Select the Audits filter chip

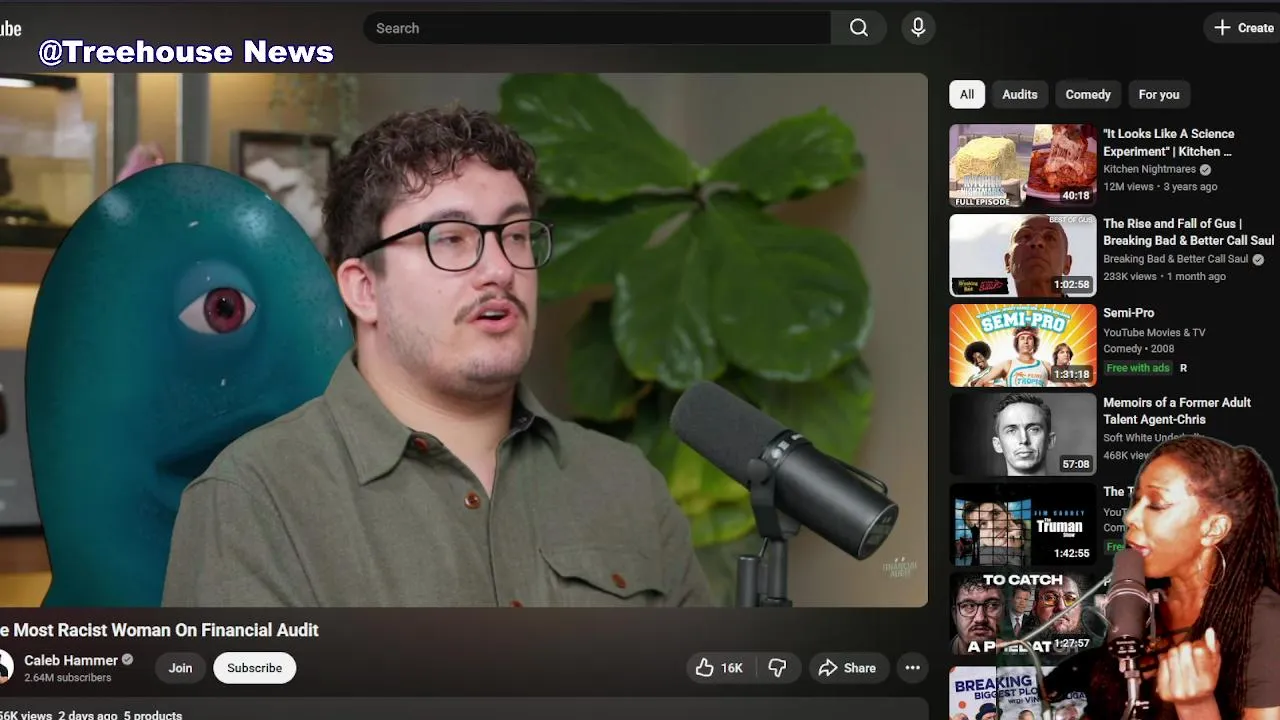click(x=1020, y=94)
